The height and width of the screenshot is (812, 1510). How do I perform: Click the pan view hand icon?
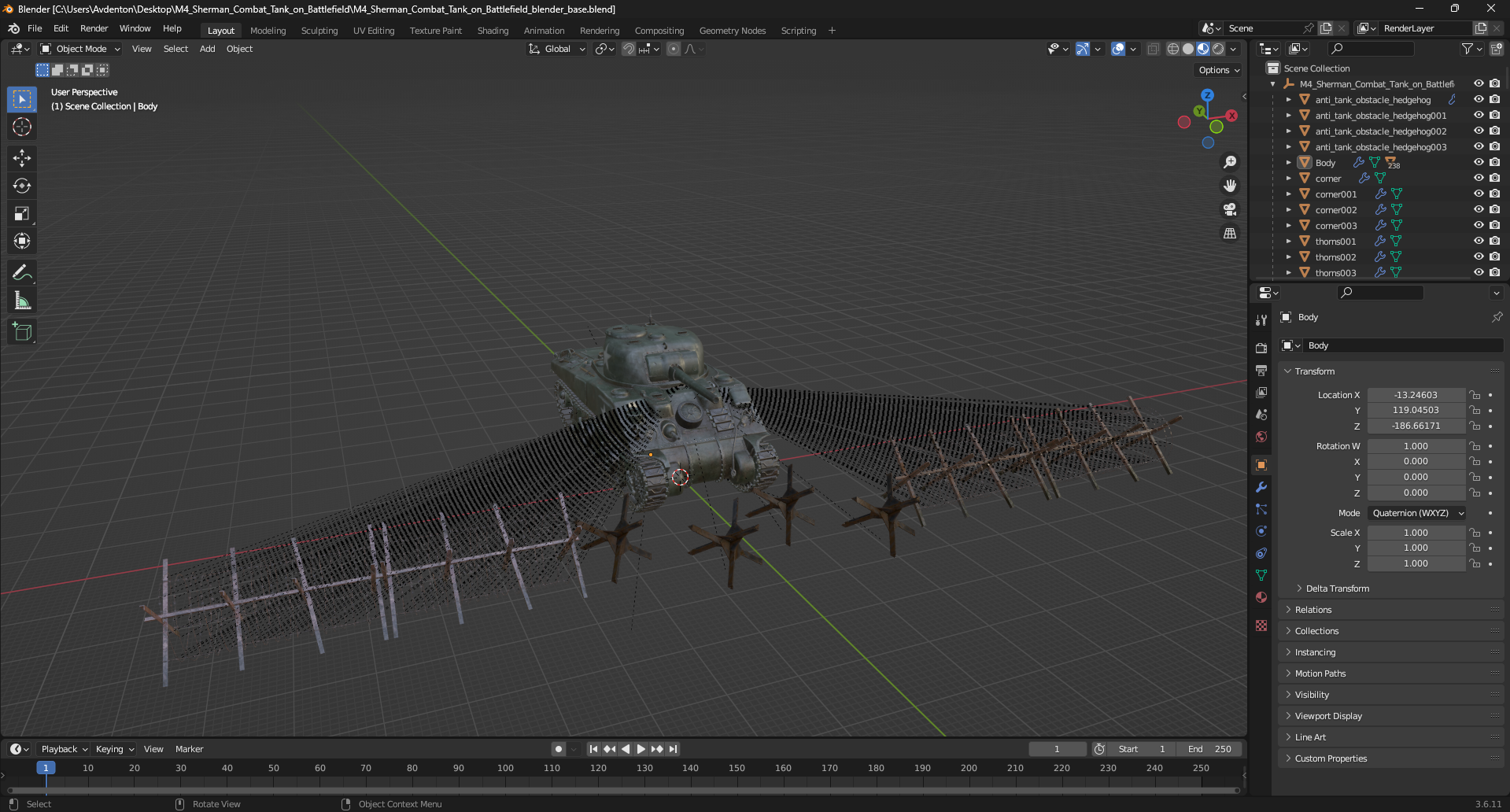coord(1229,186)
